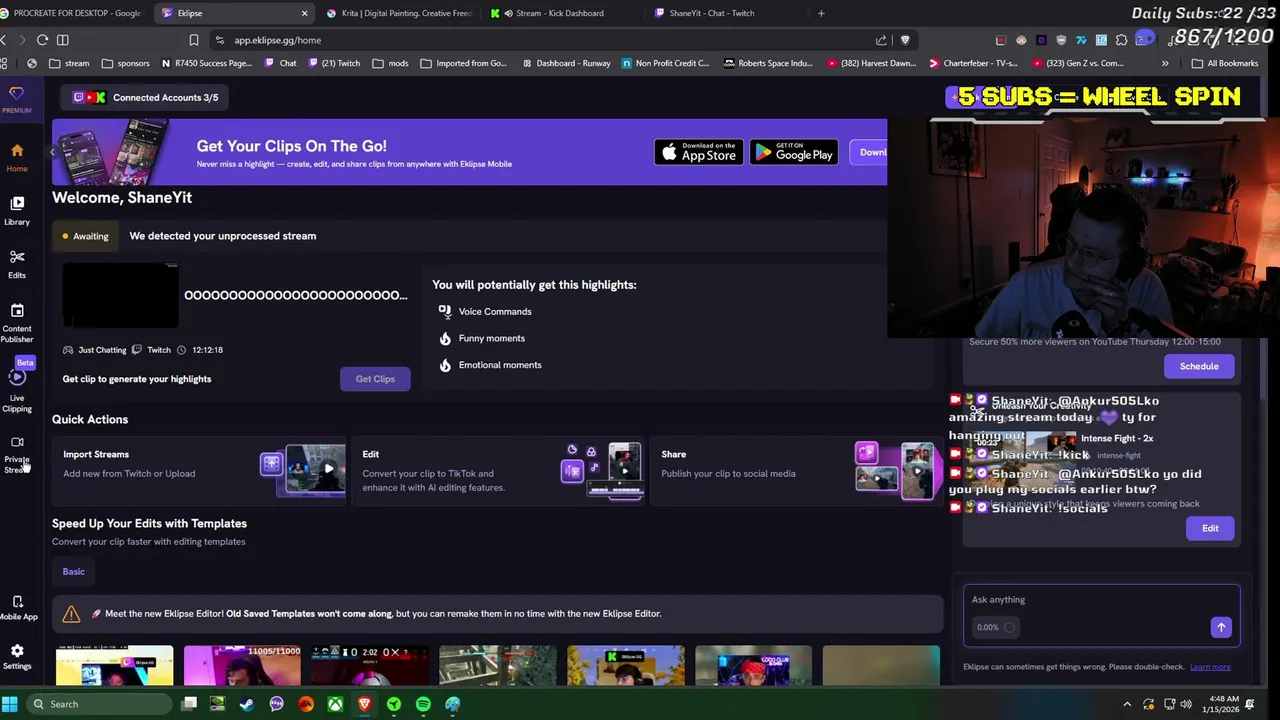Screen dimensions: 1280x720
Task: Show hidden system tray icons
Action: tap(1127, 704)
